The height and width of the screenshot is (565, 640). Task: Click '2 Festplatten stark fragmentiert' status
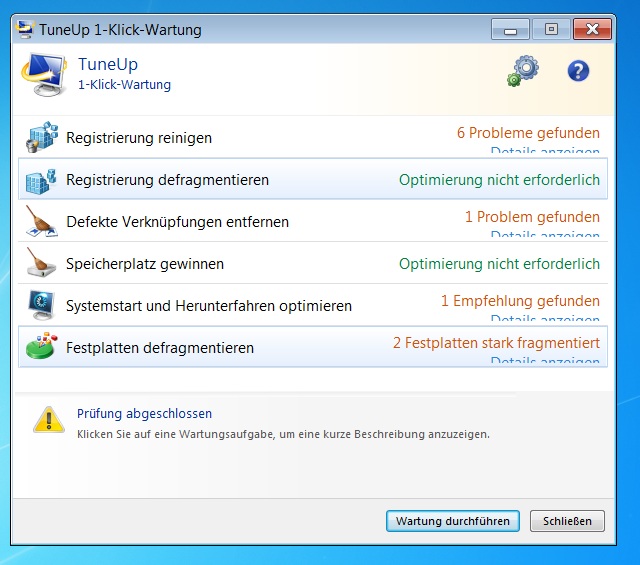[x=496, y=343]
